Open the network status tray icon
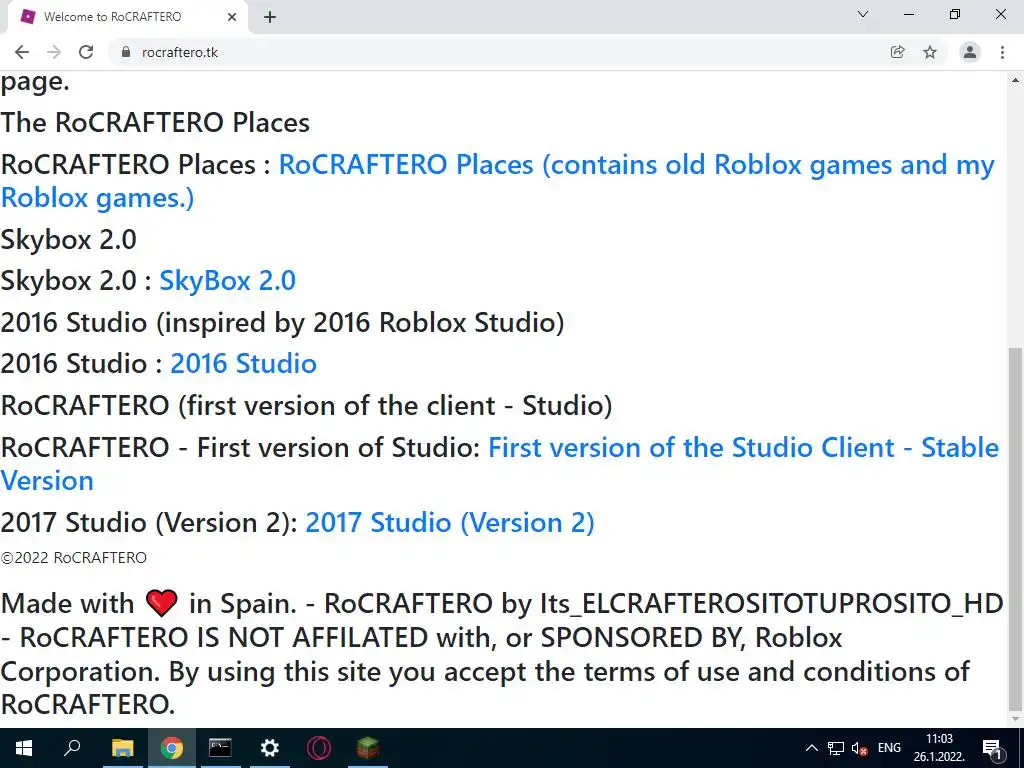The width and height of the screenshot is (1024, 768). pos(836,748)
